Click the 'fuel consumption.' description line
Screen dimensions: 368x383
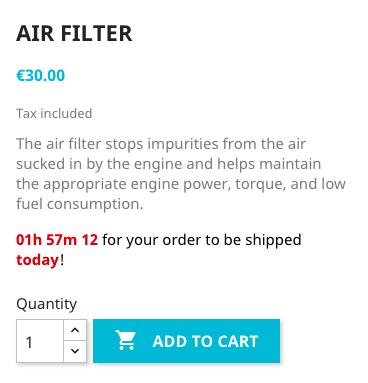click(80, 204)
